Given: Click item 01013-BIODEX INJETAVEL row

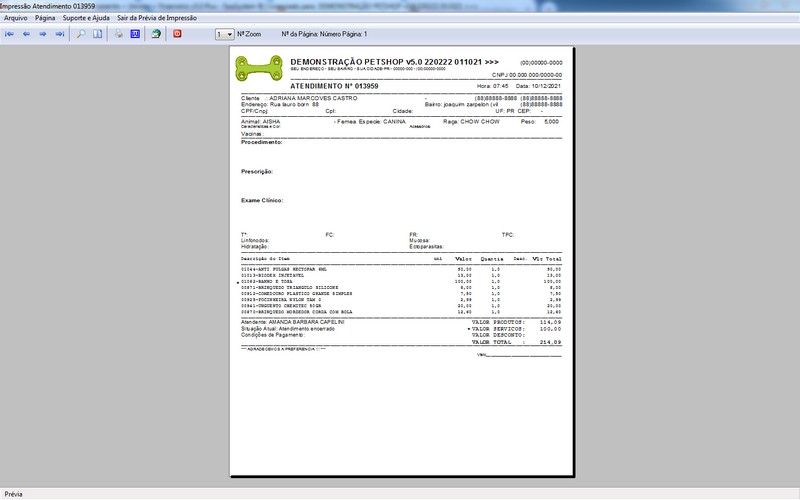Looking at the screenshot, I should (x=401, y=276).
